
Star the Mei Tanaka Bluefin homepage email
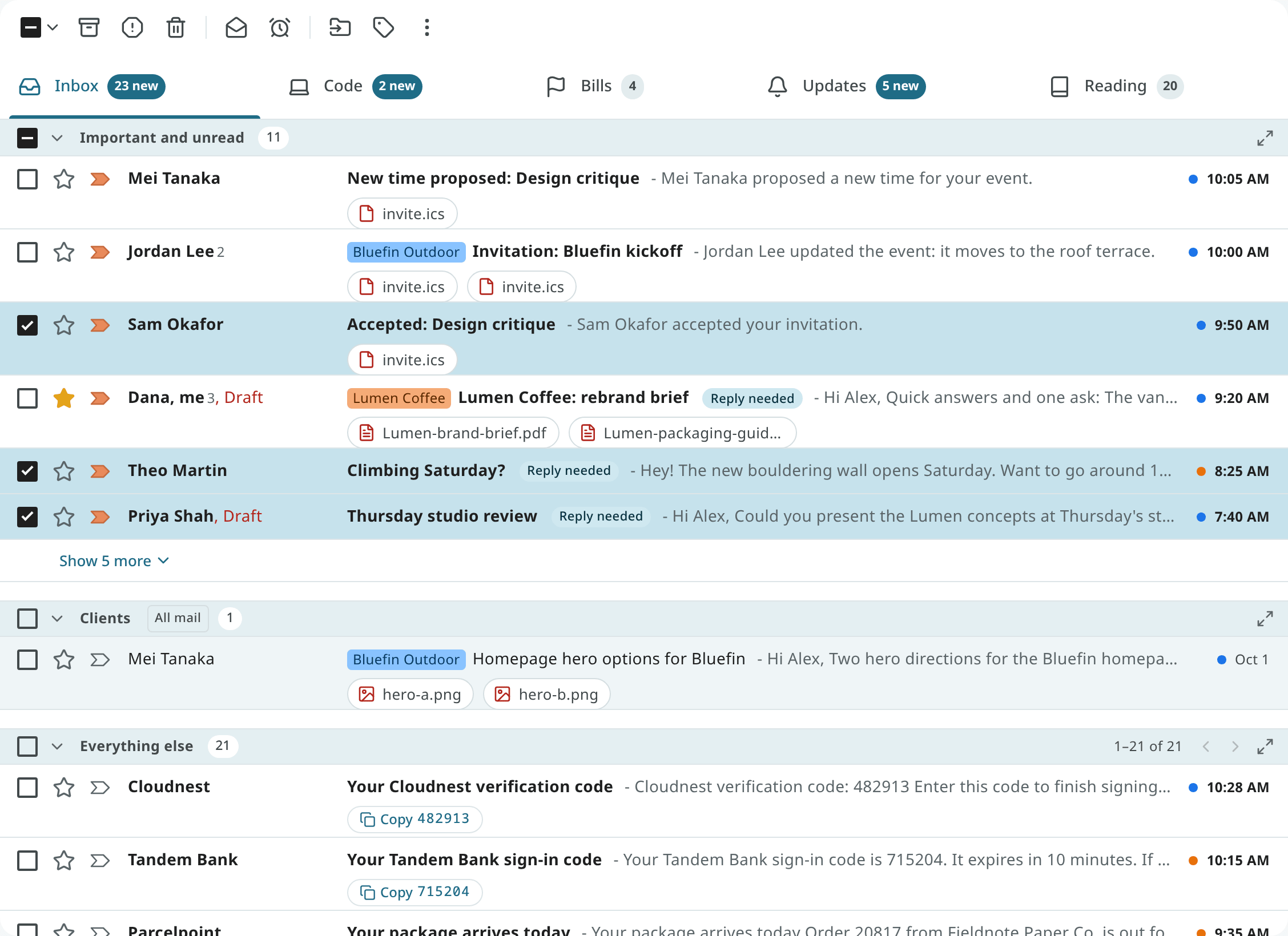point(64,659)
